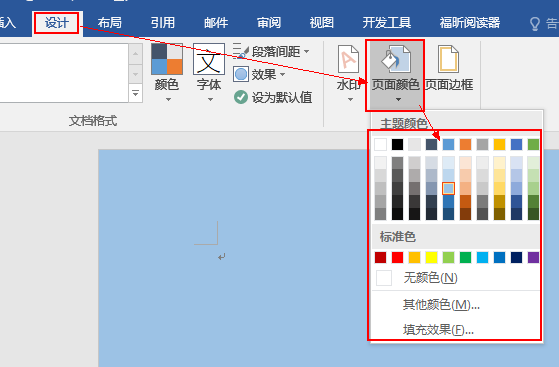Viewport: 559px width, 367px height.
Task: Click the 设为默认值 green checkmark
Action: coord(241,97)
